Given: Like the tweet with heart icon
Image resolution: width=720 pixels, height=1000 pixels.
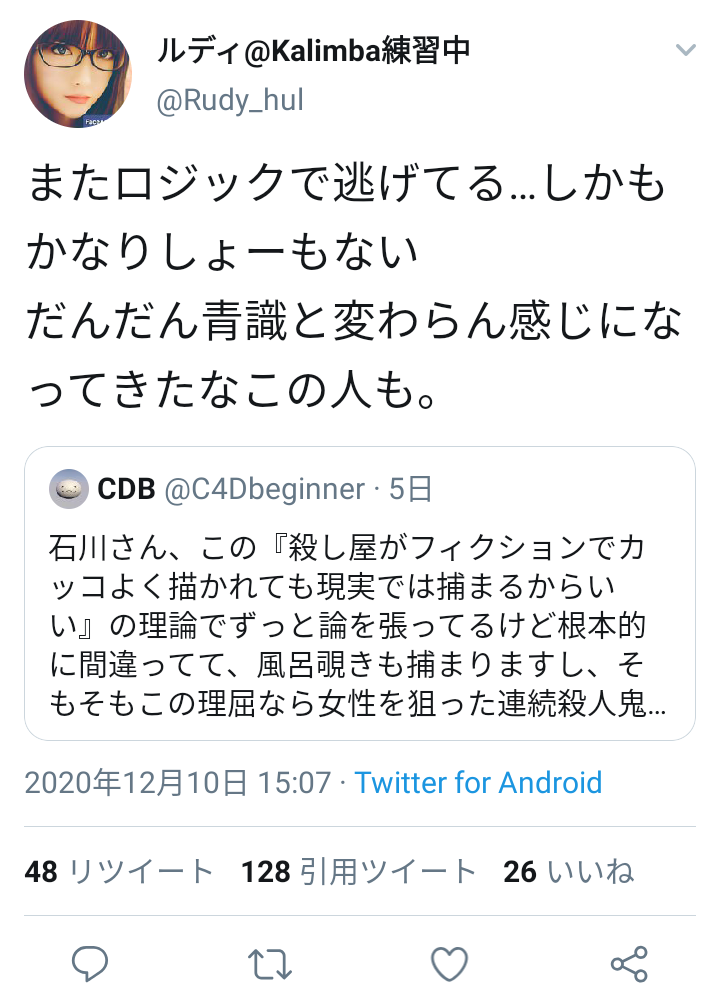Looking at the screenshot, I should pos(450,964).
